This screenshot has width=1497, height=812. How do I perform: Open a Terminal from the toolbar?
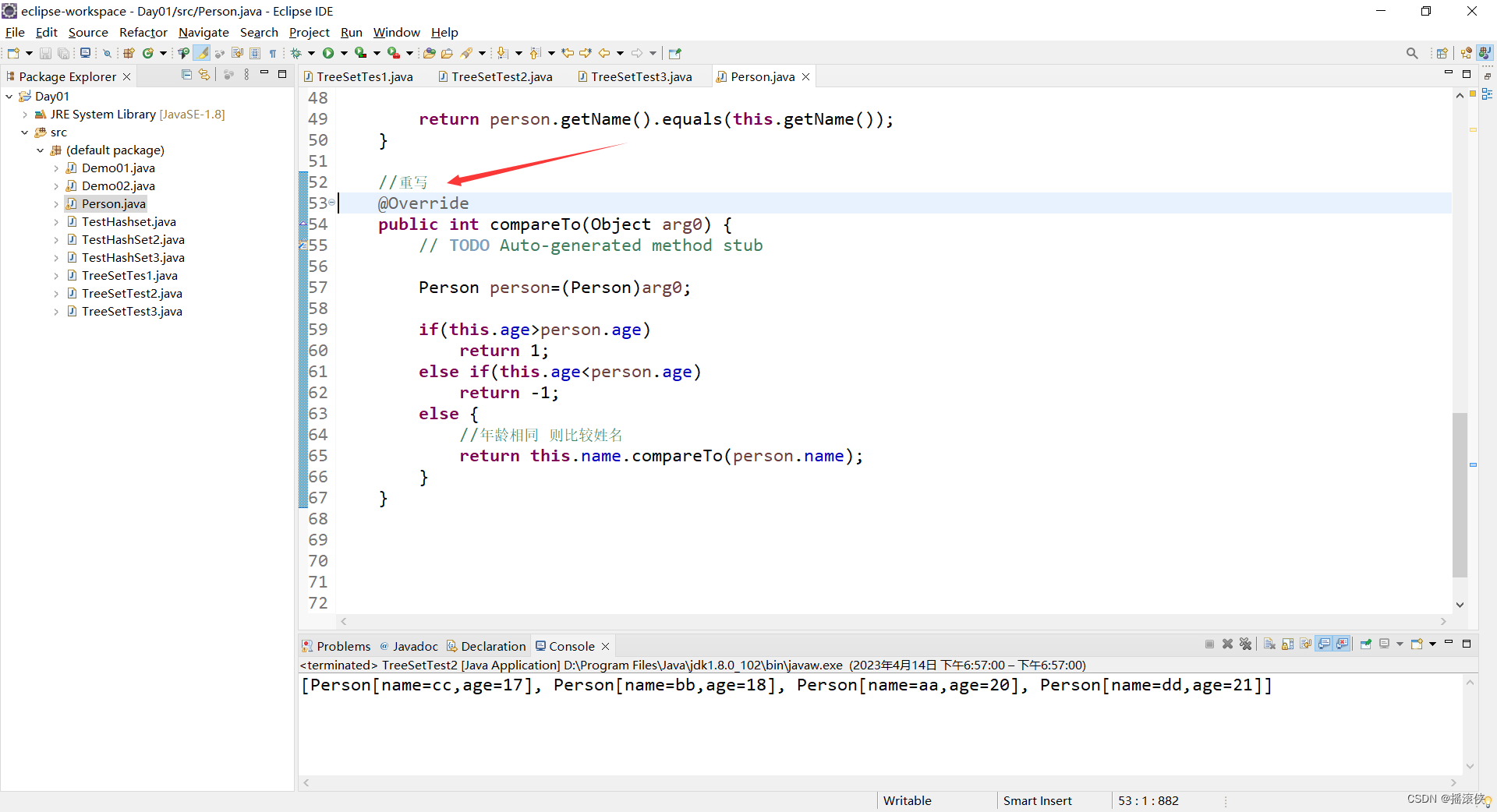click(x=85, y=53)
